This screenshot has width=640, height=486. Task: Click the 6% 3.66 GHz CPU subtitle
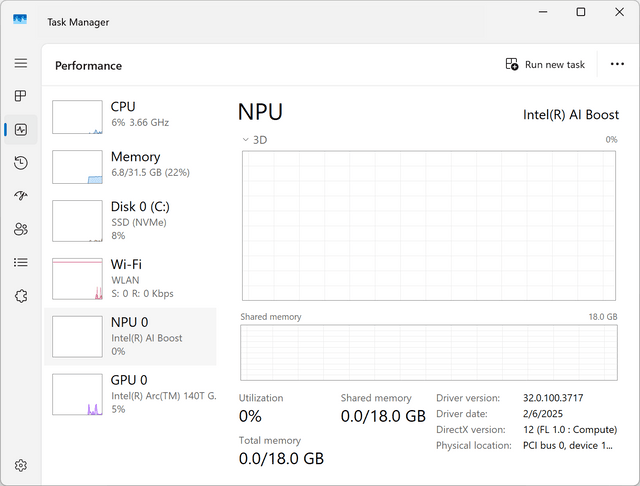(140, 122)
